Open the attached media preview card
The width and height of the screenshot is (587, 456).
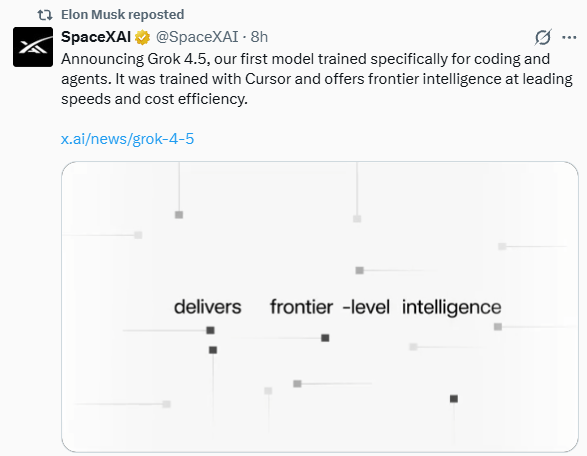[x=320, y=307]
